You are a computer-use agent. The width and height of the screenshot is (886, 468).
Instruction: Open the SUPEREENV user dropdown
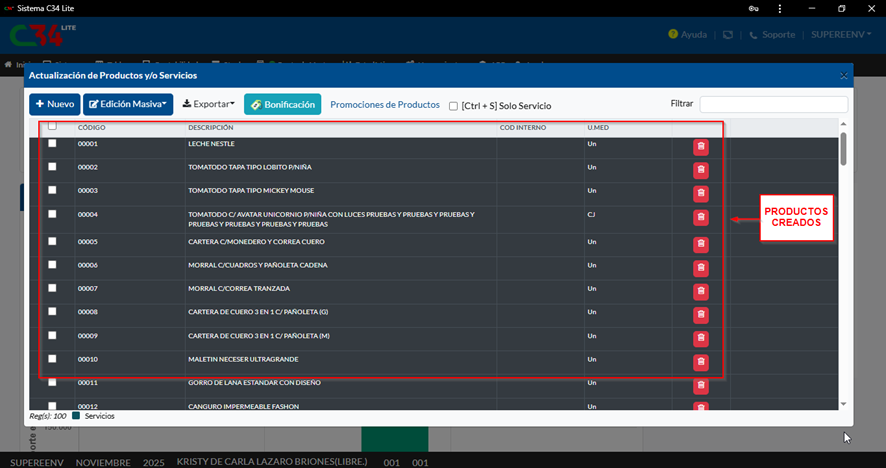(841, 35)
